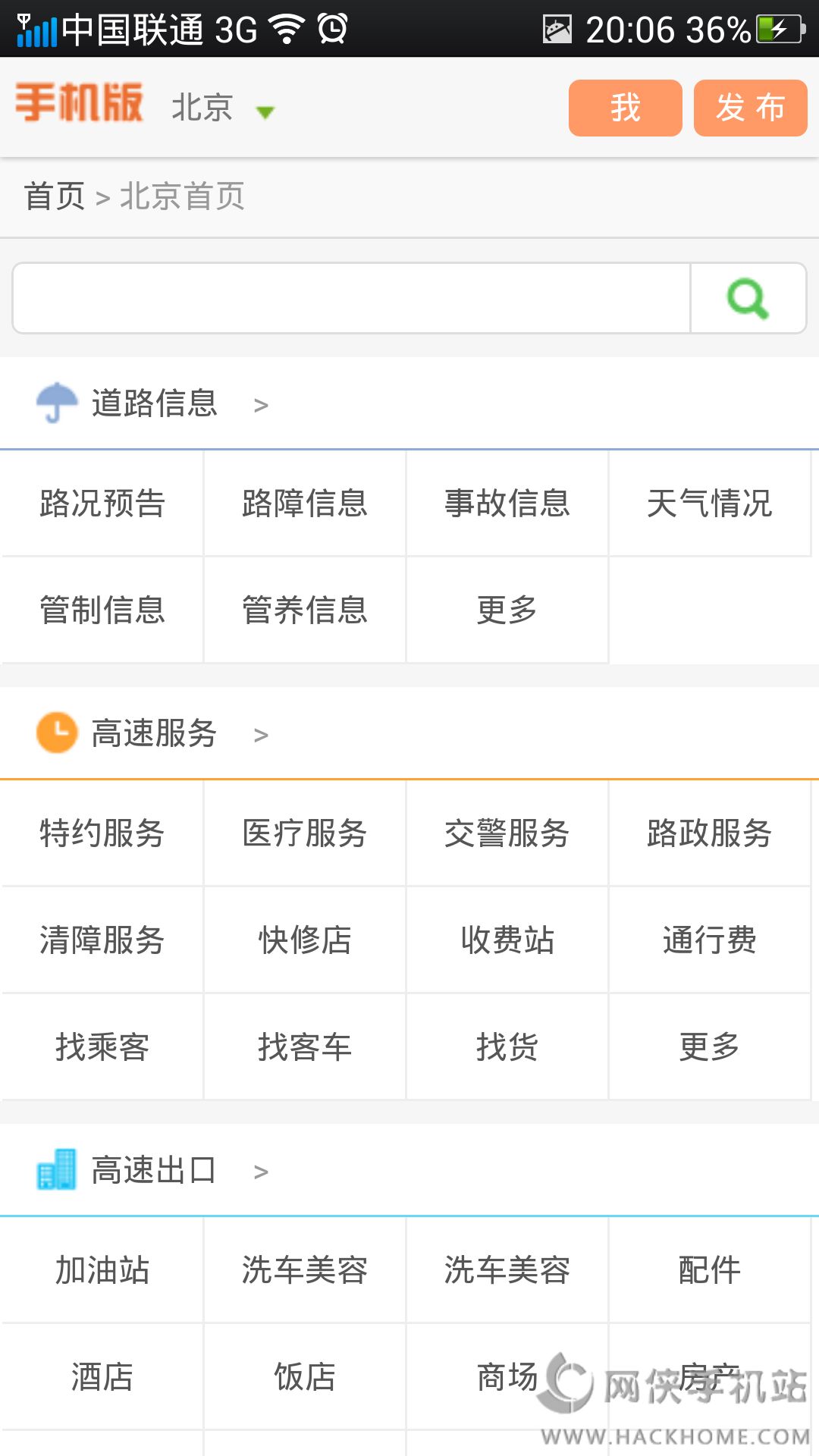The image size is (819, 1456).
Task: Go to 首页 breadcrumb link
Action: click(x=55, y=196)
